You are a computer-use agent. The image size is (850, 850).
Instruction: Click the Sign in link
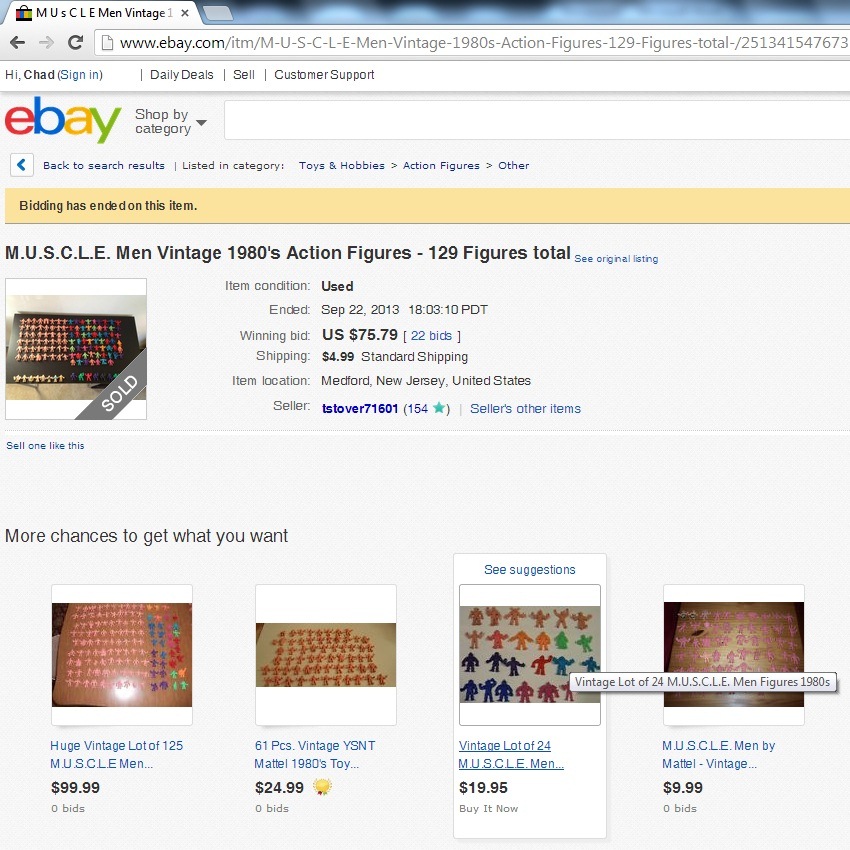click(80, 75)
